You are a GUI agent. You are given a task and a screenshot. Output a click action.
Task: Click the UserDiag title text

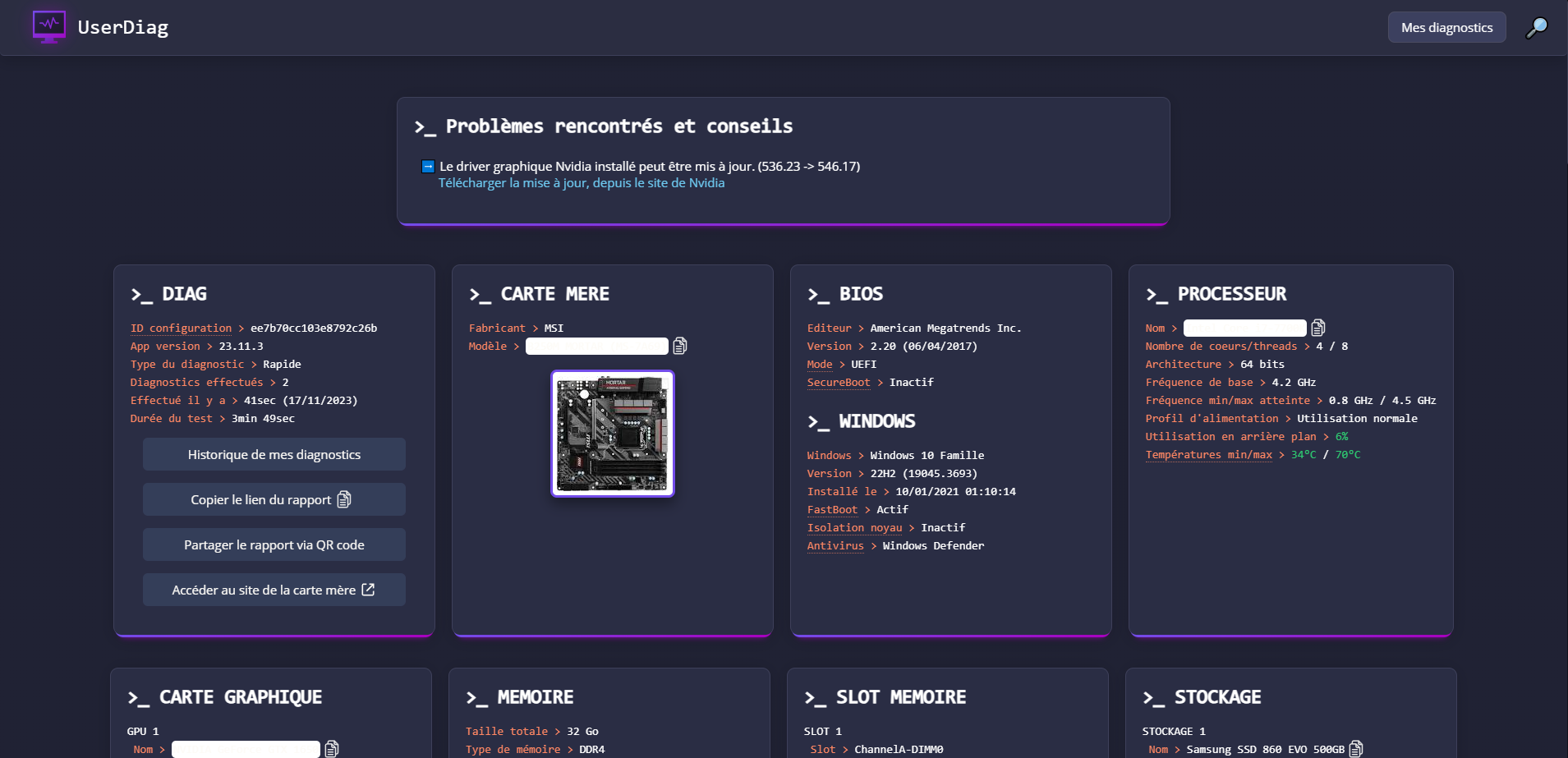point(123,27)
